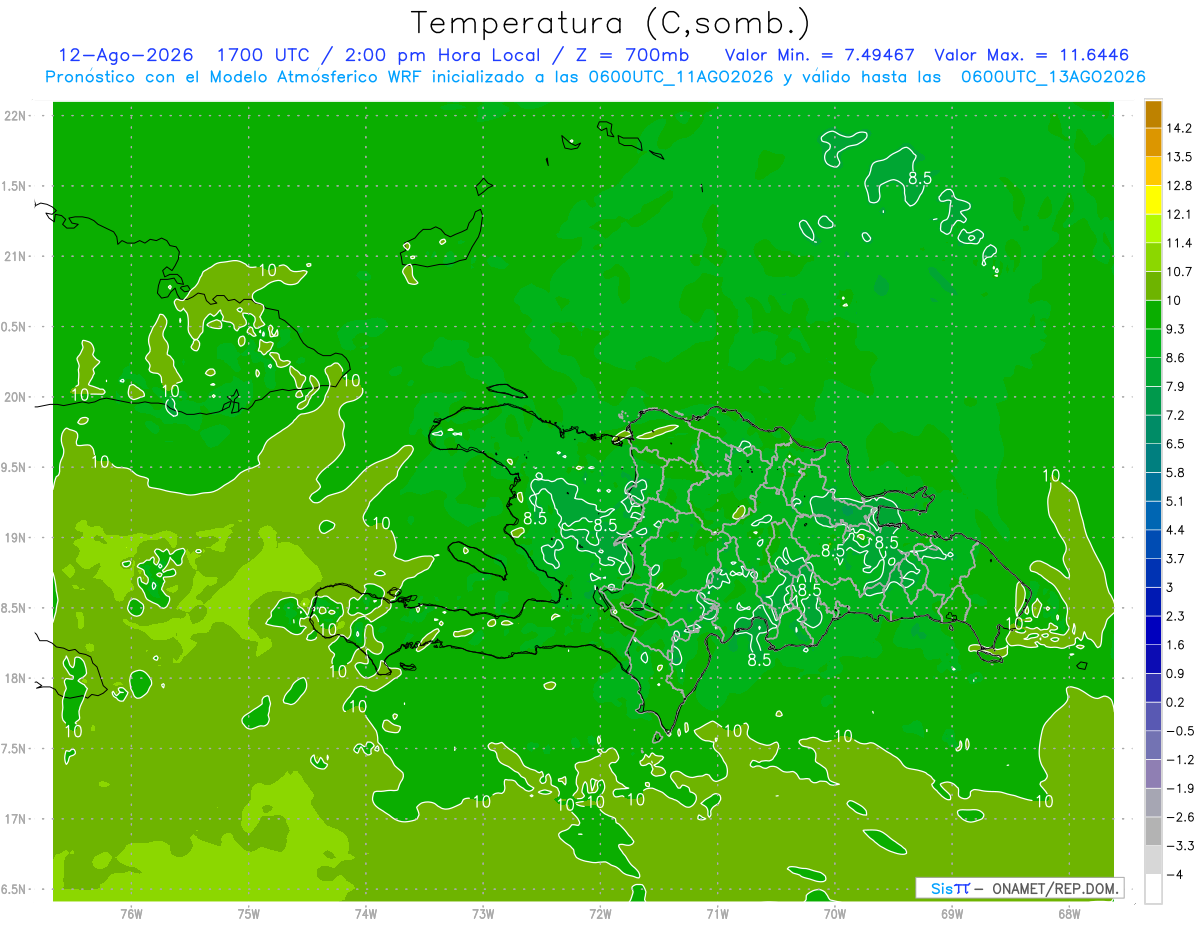Click the '8.6' color bar label
This screenshot has width=1200, height=927.
pyautogui.click(x=1176, y=358)
